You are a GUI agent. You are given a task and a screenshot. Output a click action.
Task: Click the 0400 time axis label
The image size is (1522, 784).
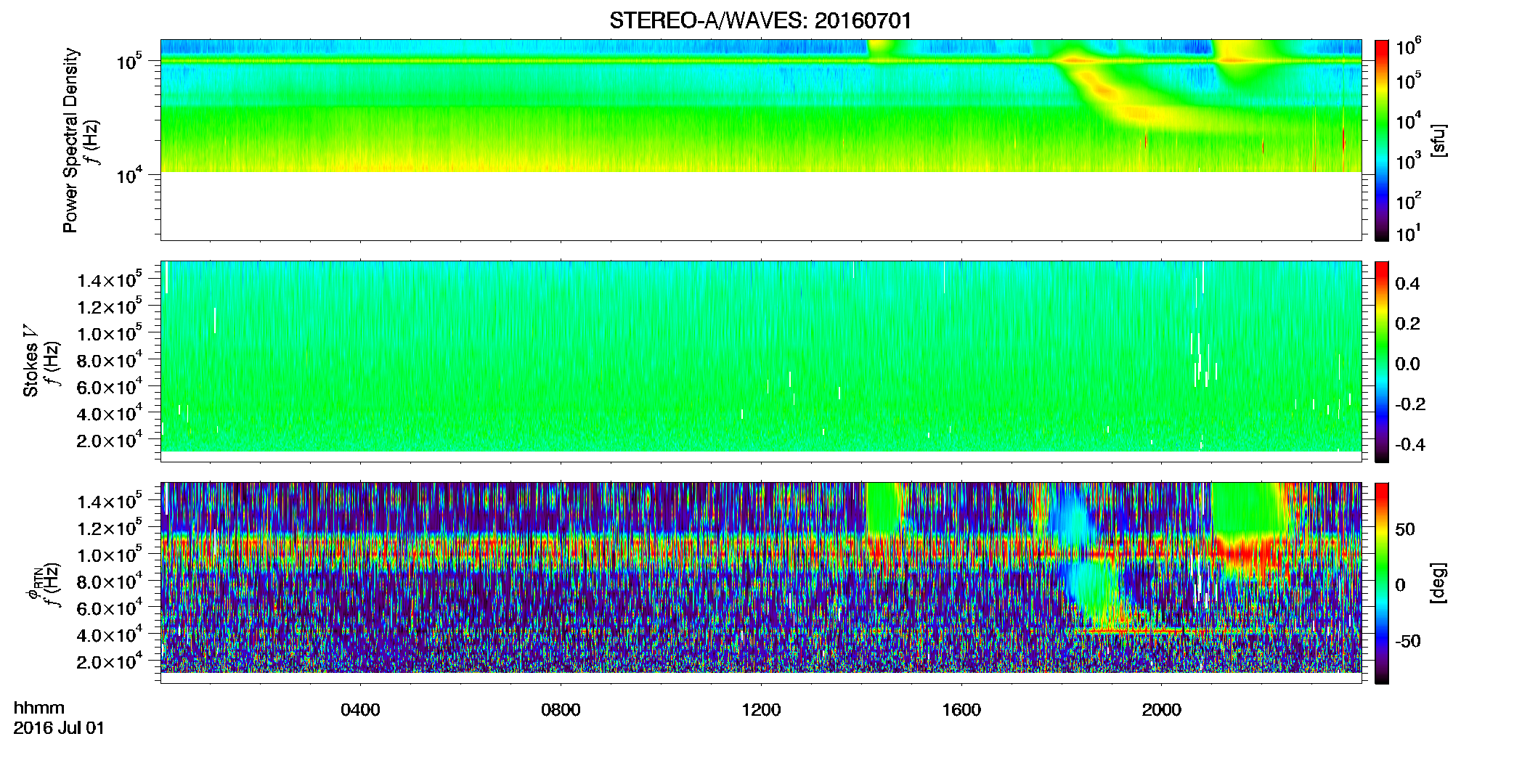(x=361, y=710)
